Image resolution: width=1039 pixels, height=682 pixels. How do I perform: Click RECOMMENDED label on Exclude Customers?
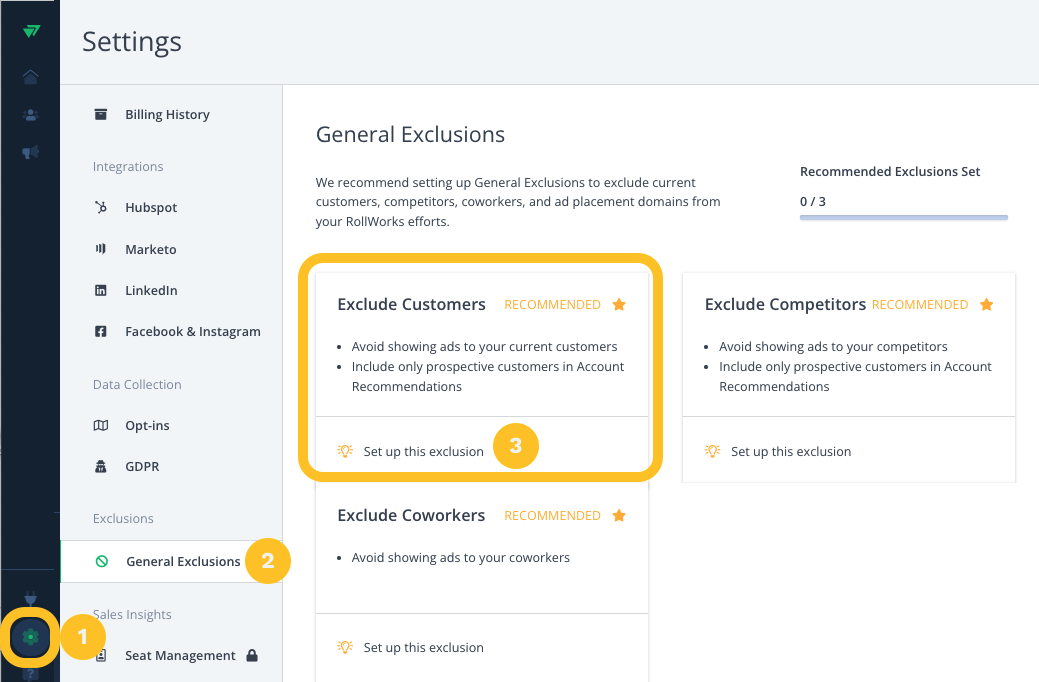[553, 304]
